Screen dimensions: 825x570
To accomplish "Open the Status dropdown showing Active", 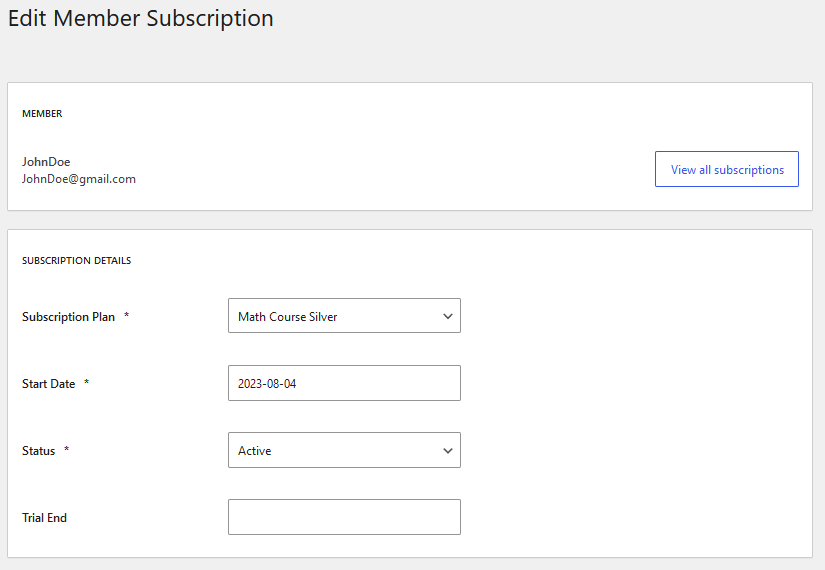I will [344, 450].
